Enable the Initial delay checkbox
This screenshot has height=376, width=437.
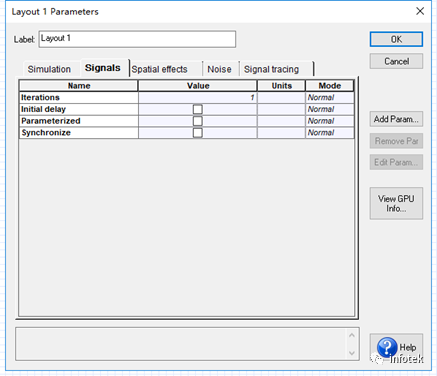point(198,109)
